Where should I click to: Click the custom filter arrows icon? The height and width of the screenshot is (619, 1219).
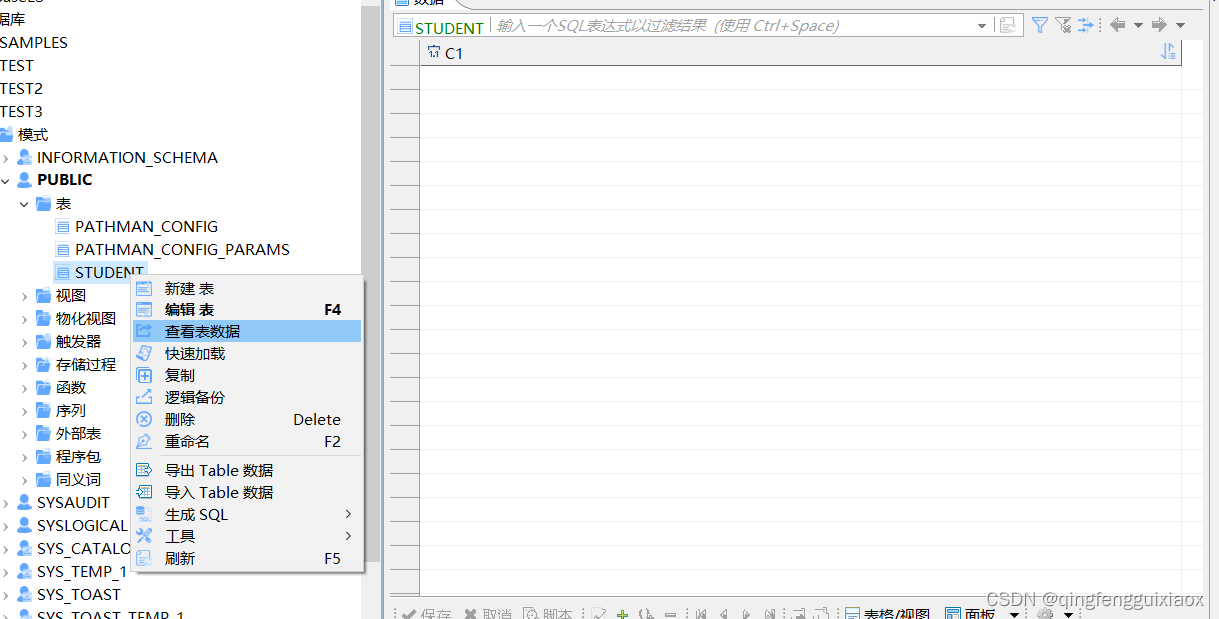tap(1086, 25)
